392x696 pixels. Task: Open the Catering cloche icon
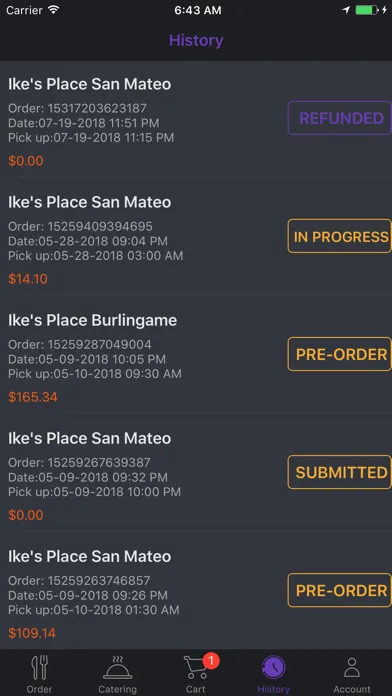tap(118, 668)
